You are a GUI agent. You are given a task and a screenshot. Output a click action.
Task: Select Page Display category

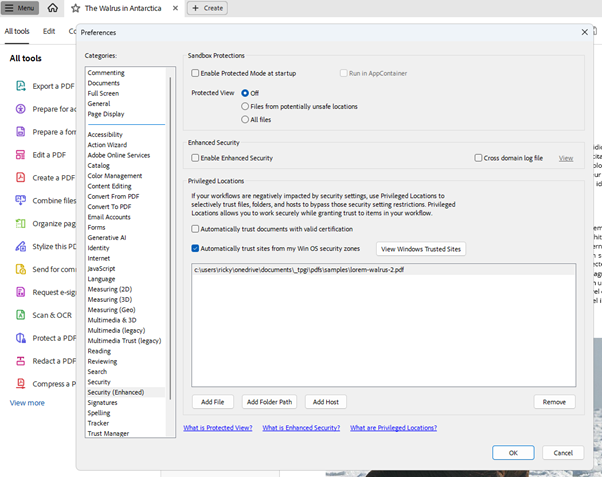click(x=106, y=114)
